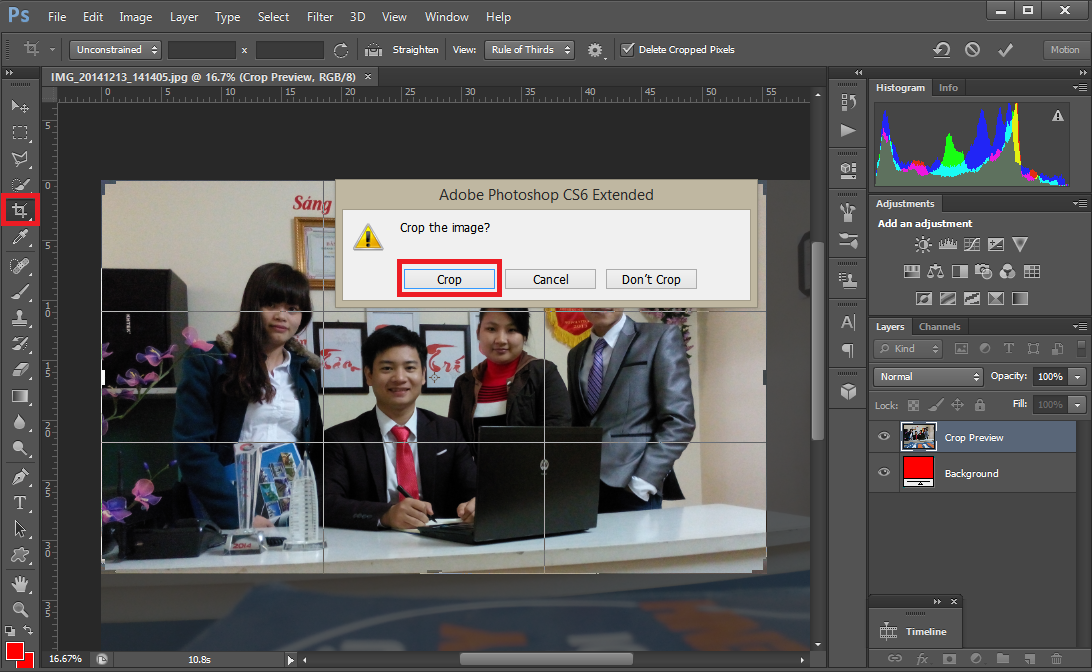Switch to the Channels tab
The width and height of the screenshot is (1092, 672).
939,327
